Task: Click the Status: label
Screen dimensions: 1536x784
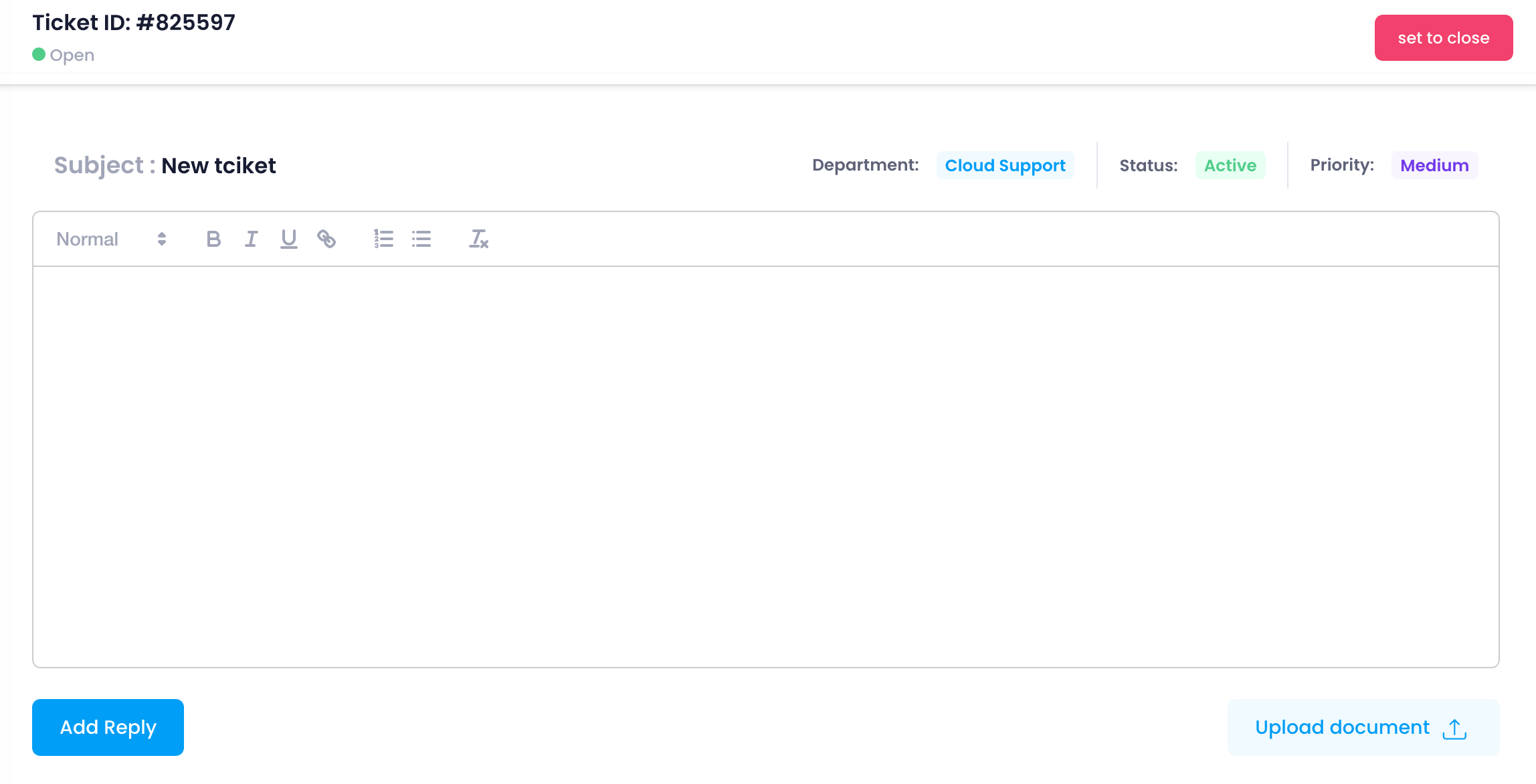Action: [x=1149, y=165]
